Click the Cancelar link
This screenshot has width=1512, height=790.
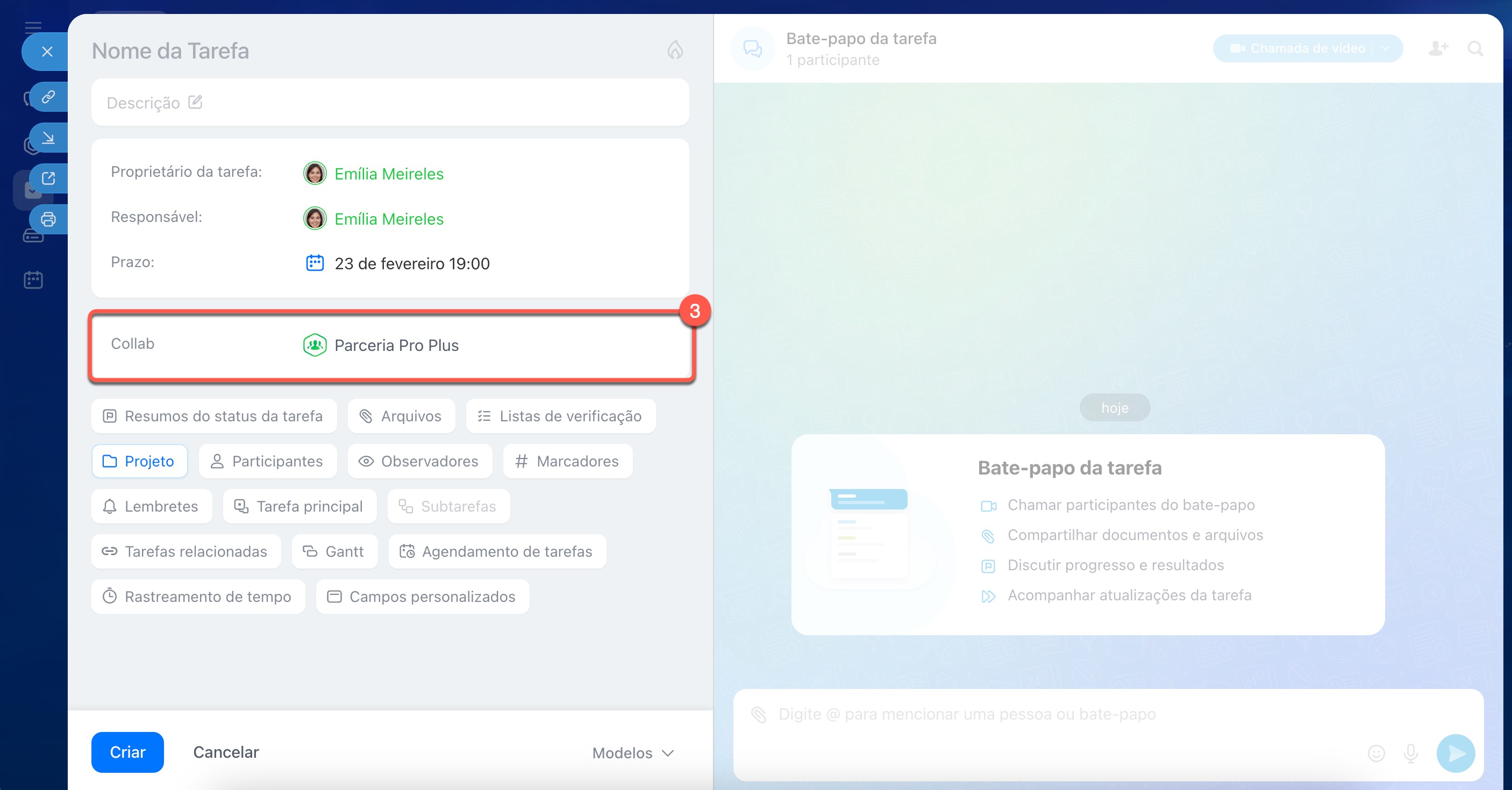pos(226,752)
